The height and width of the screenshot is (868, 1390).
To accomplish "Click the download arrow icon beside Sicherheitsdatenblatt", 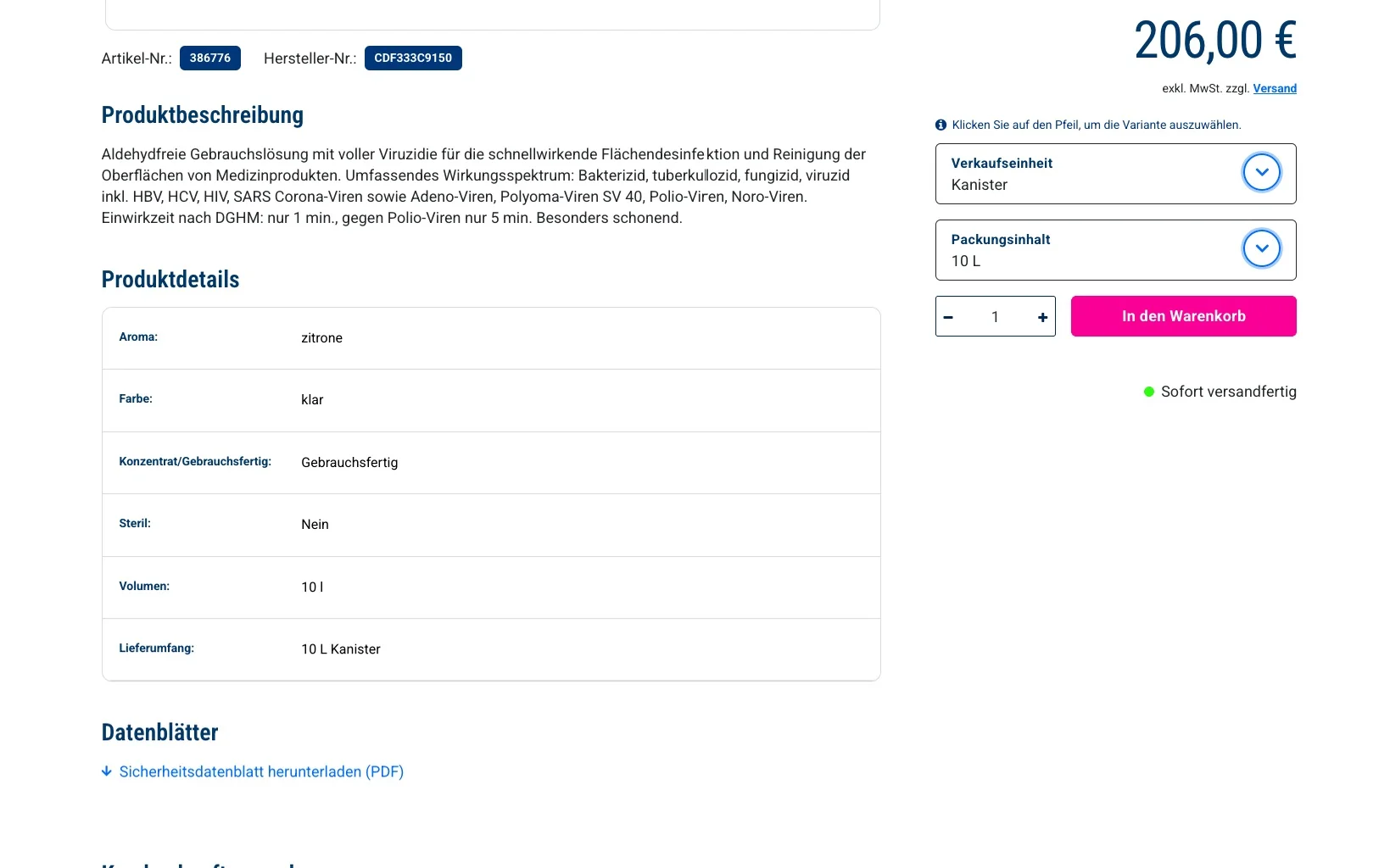I will point(107,771).
